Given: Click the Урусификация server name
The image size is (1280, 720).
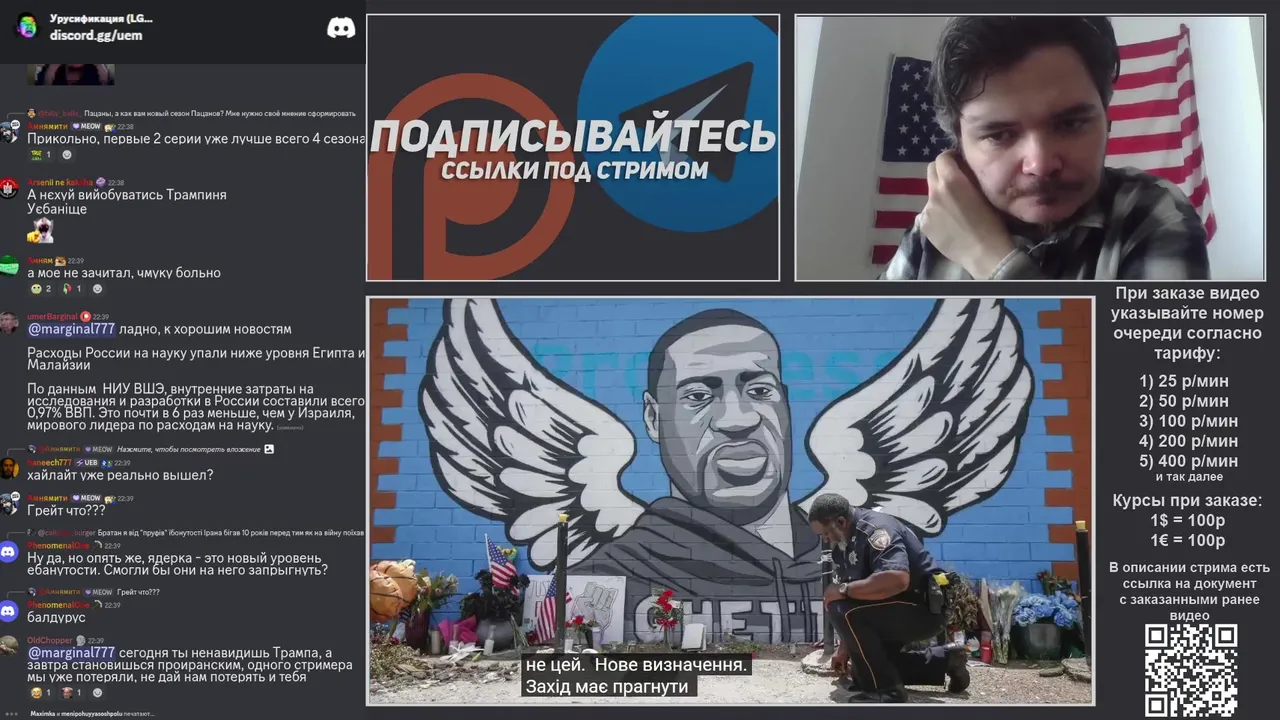Looking at the screenshot, I should pyautogui.click(x=101, y=18).
